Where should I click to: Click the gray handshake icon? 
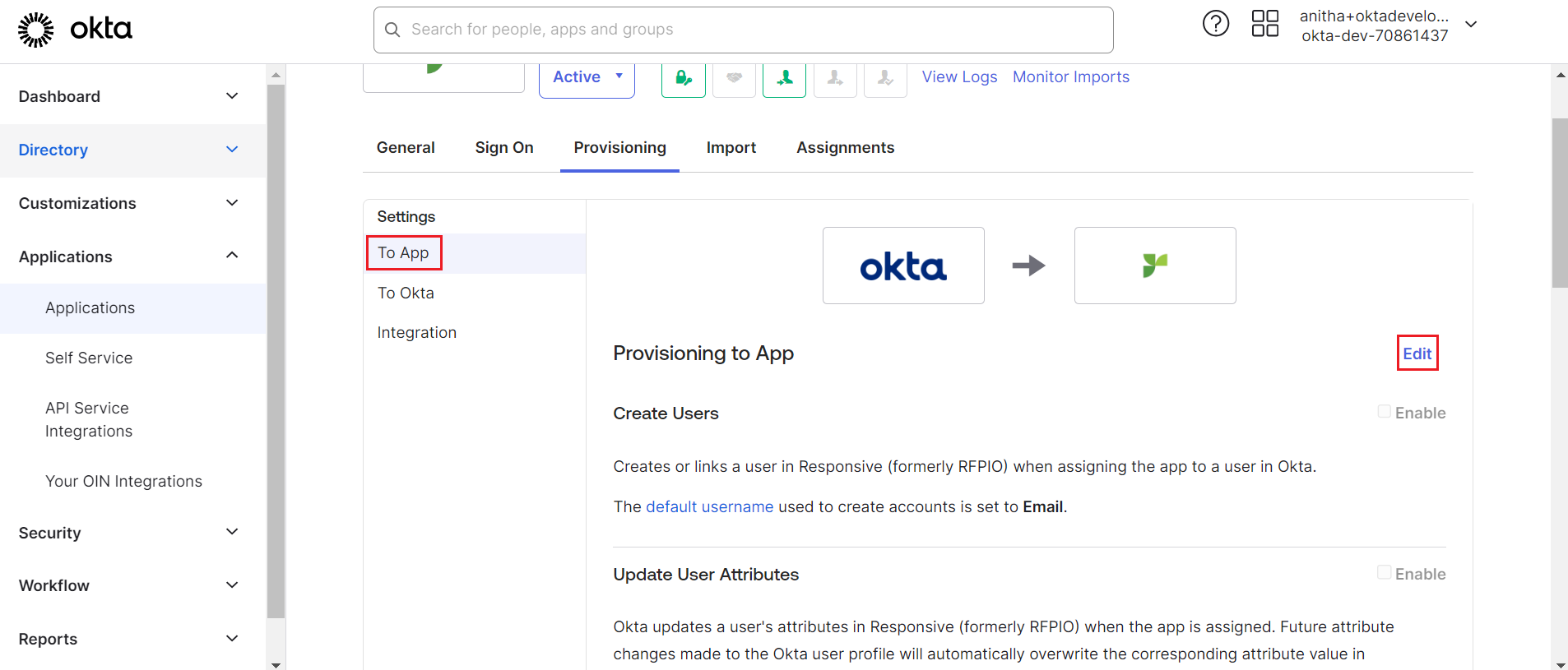[x=734, y=78]
